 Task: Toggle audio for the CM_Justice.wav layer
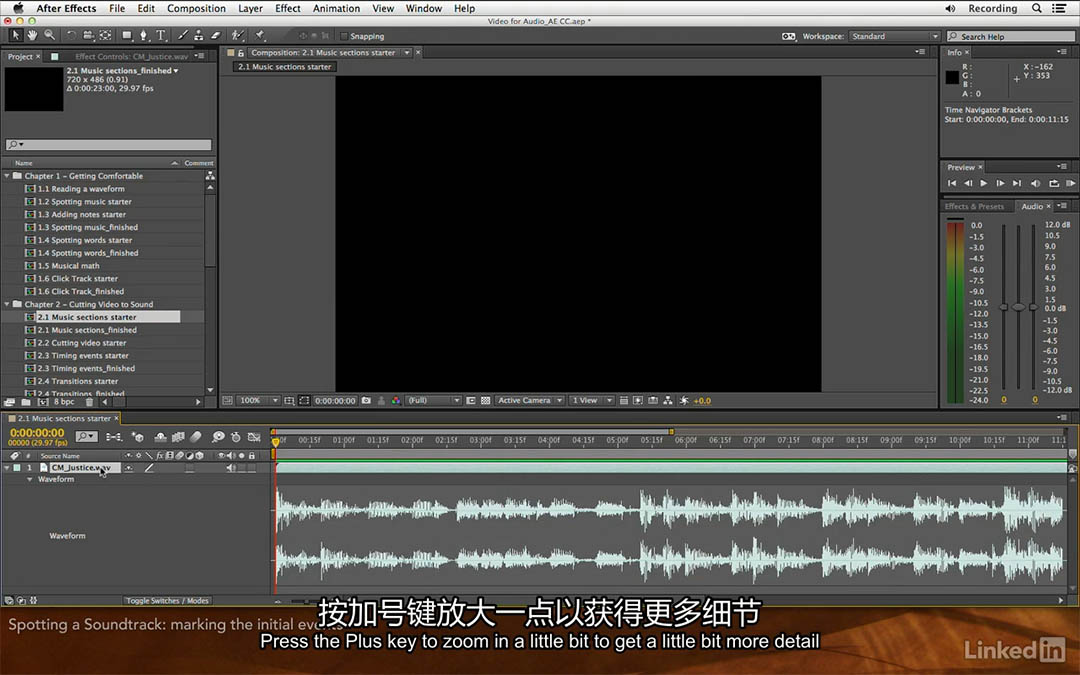pos(231,468)
